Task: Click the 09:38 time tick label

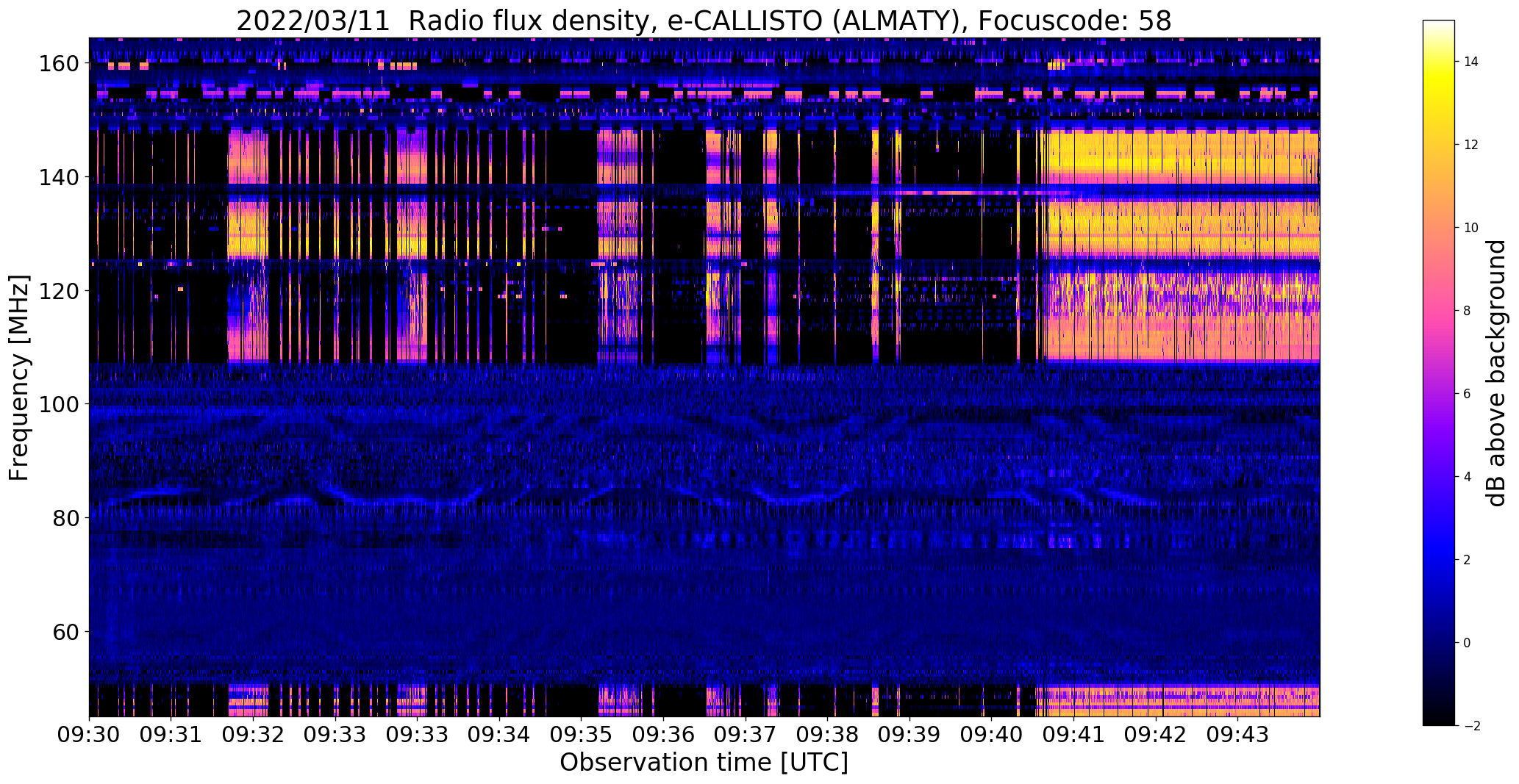Action: (828, 733)
